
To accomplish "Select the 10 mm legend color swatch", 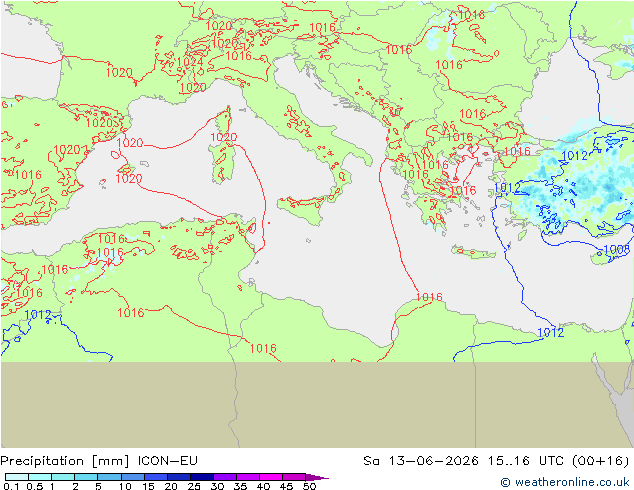I will [x=133, y=477].
